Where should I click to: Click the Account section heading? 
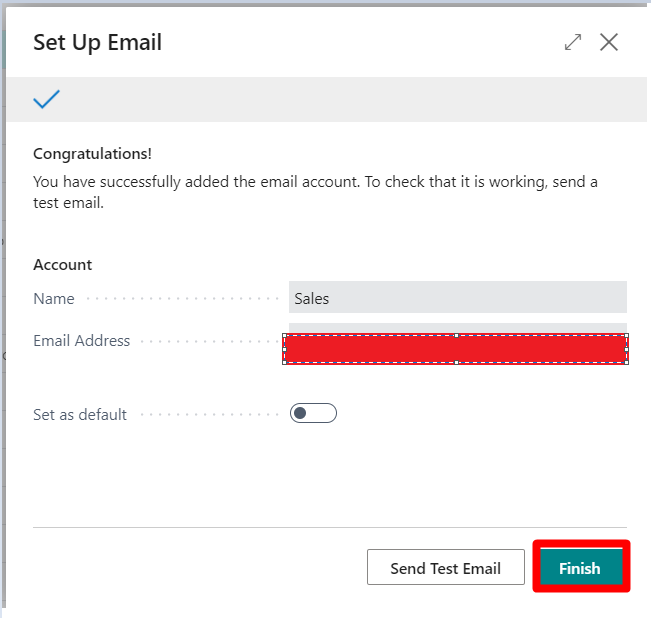[63, 265]
